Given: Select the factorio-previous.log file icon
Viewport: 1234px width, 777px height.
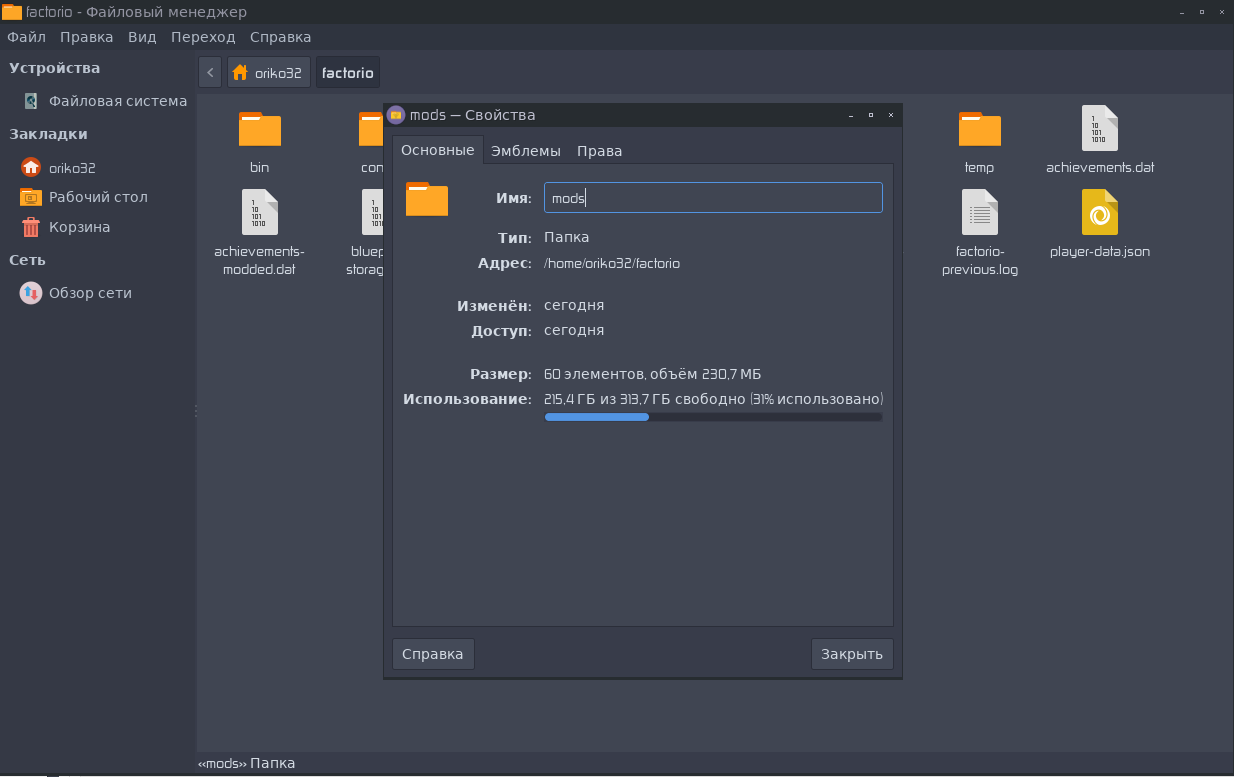Looking at the screenshot, I should click(980, 212).
